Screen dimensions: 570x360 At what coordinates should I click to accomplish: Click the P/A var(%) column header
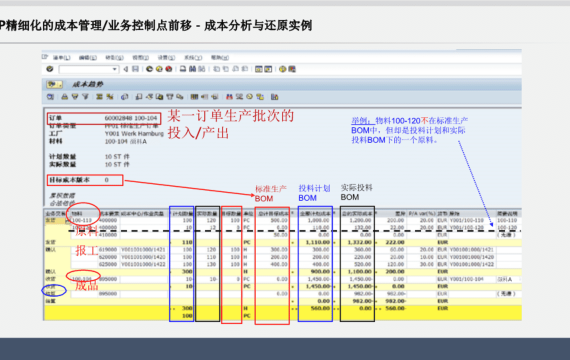point(421,213)
